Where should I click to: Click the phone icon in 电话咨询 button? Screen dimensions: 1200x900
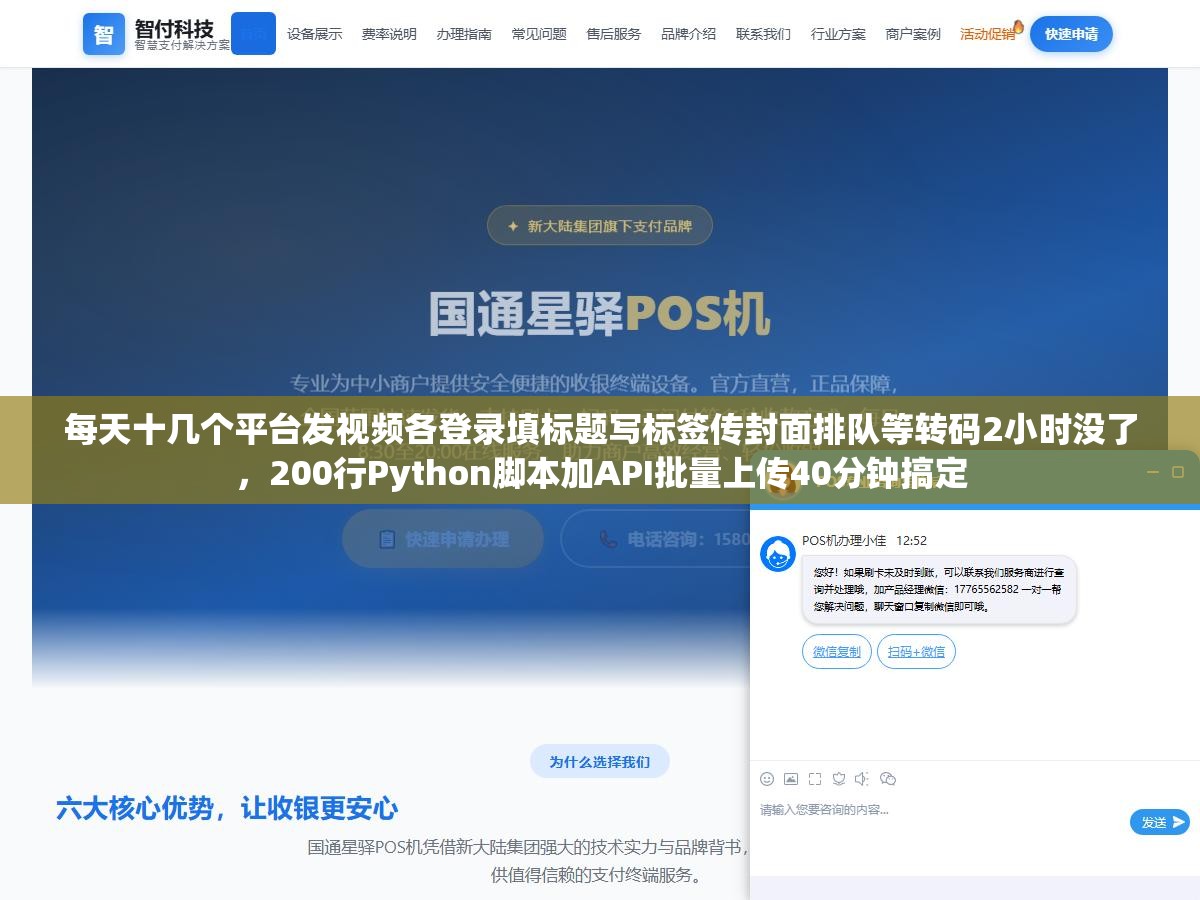coord(608,539)
